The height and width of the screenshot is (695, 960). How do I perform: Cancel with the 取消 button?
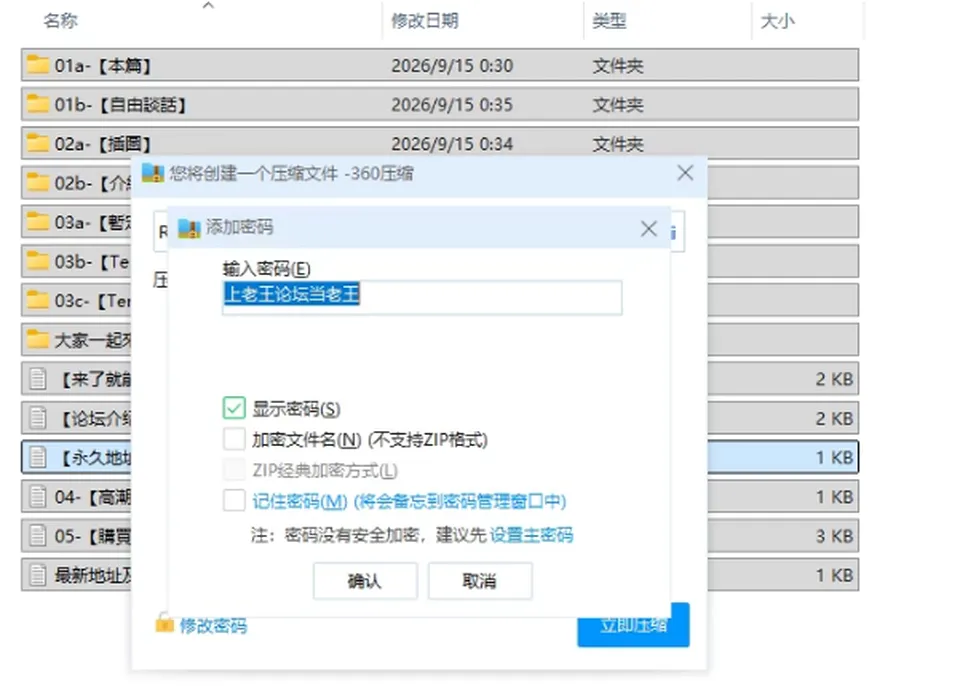coord(479,580)
